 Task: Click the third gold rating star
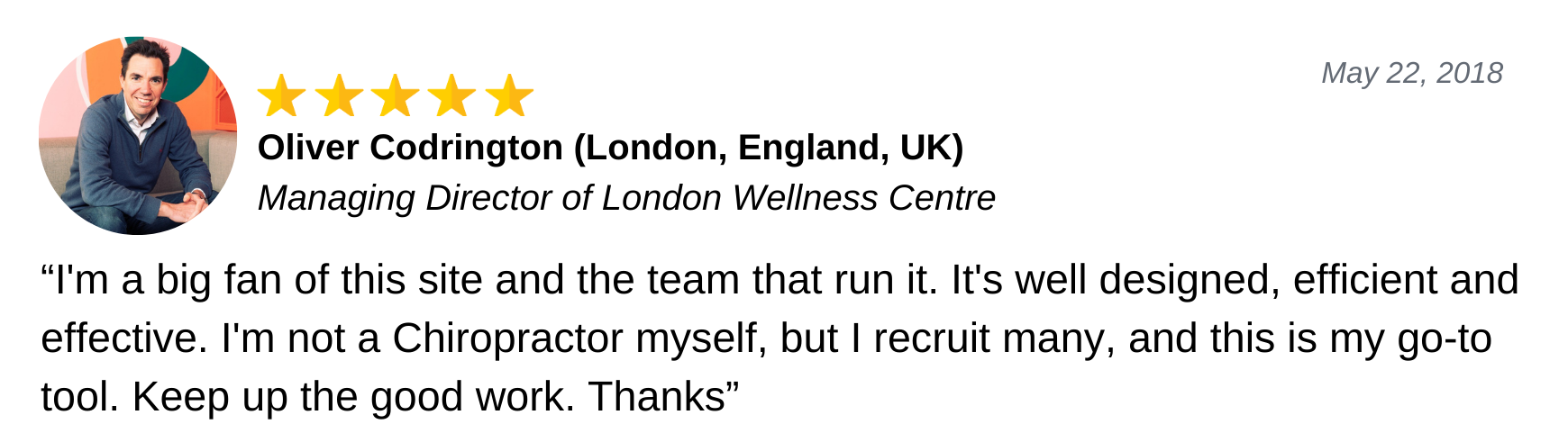pyautogui.click(x=396, y=96)
